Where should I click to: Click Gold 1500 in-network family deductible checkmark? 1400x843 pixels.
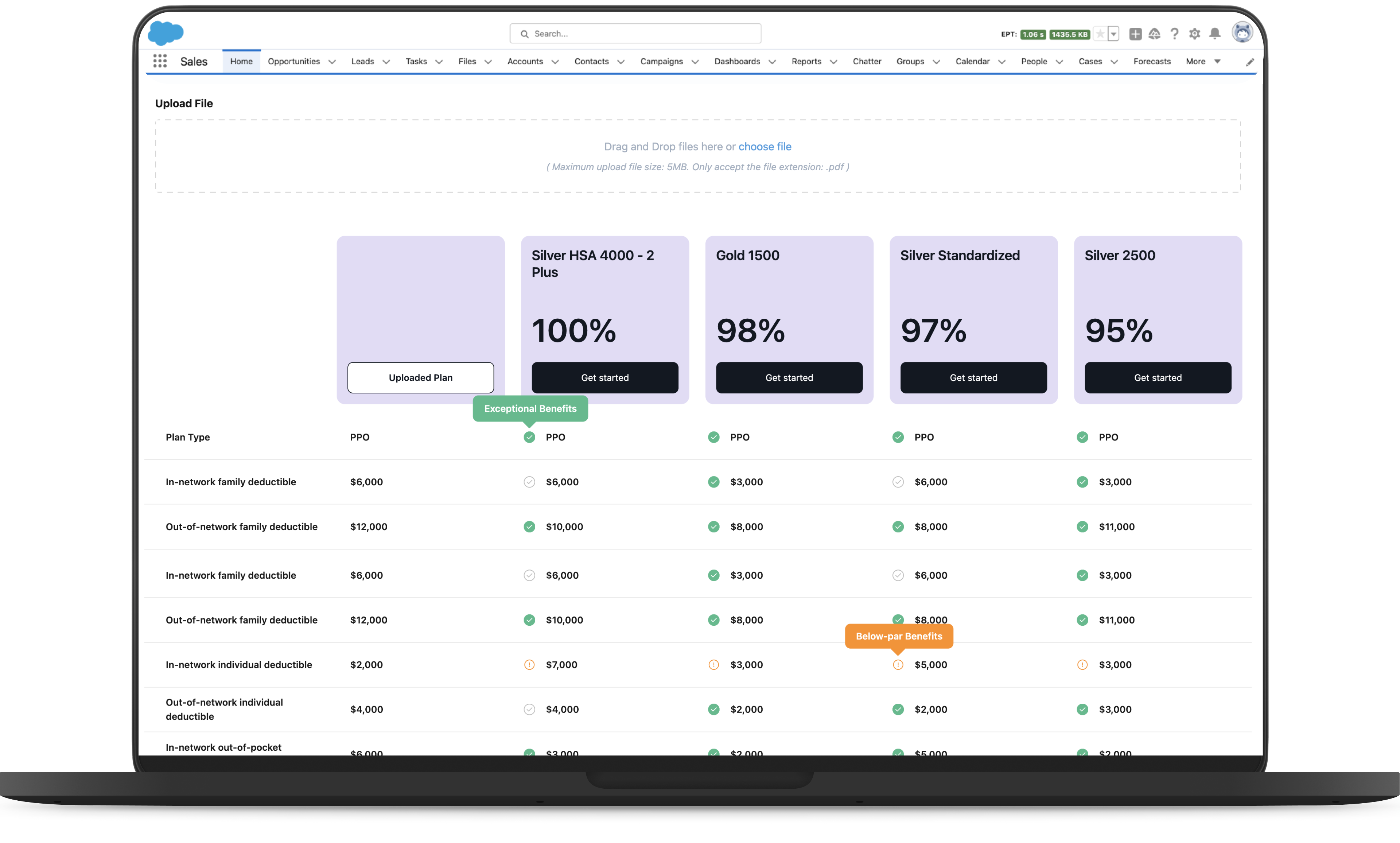pyautogui.click(x=713, y=482)
